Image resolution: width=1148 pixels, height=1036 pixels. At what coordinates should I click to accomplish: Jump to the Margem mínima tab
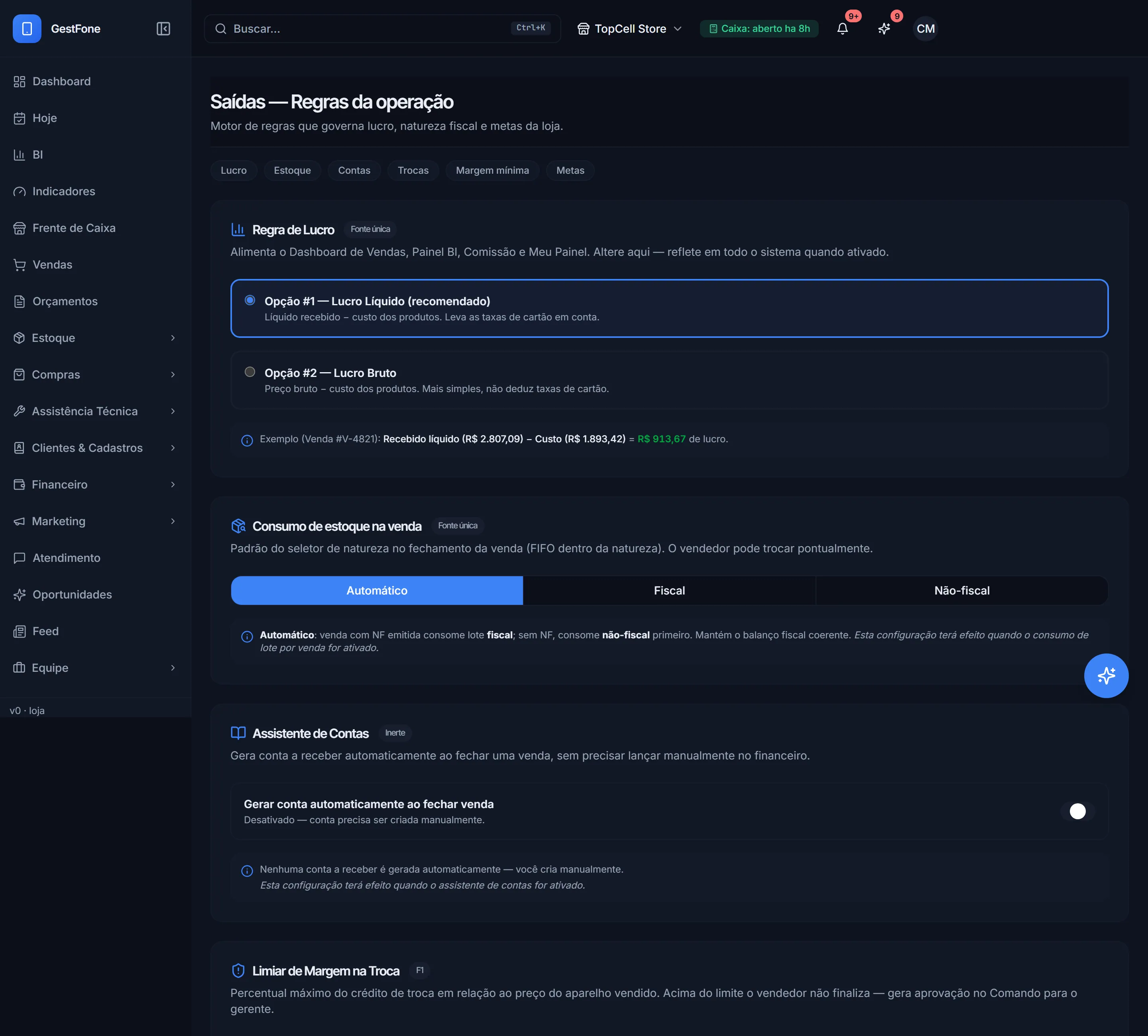[493, 170]
